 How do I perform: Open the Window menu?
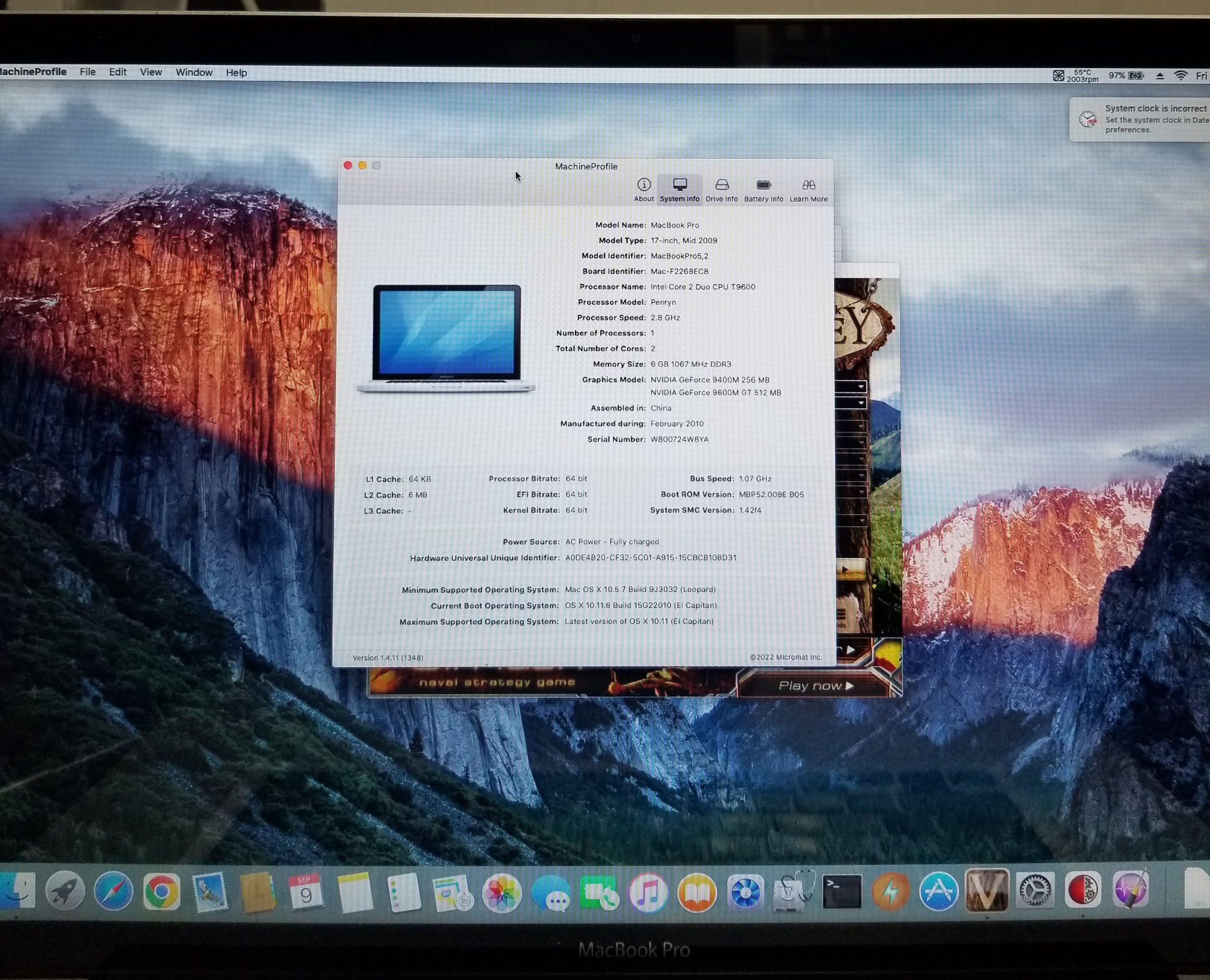click(194, 72)
